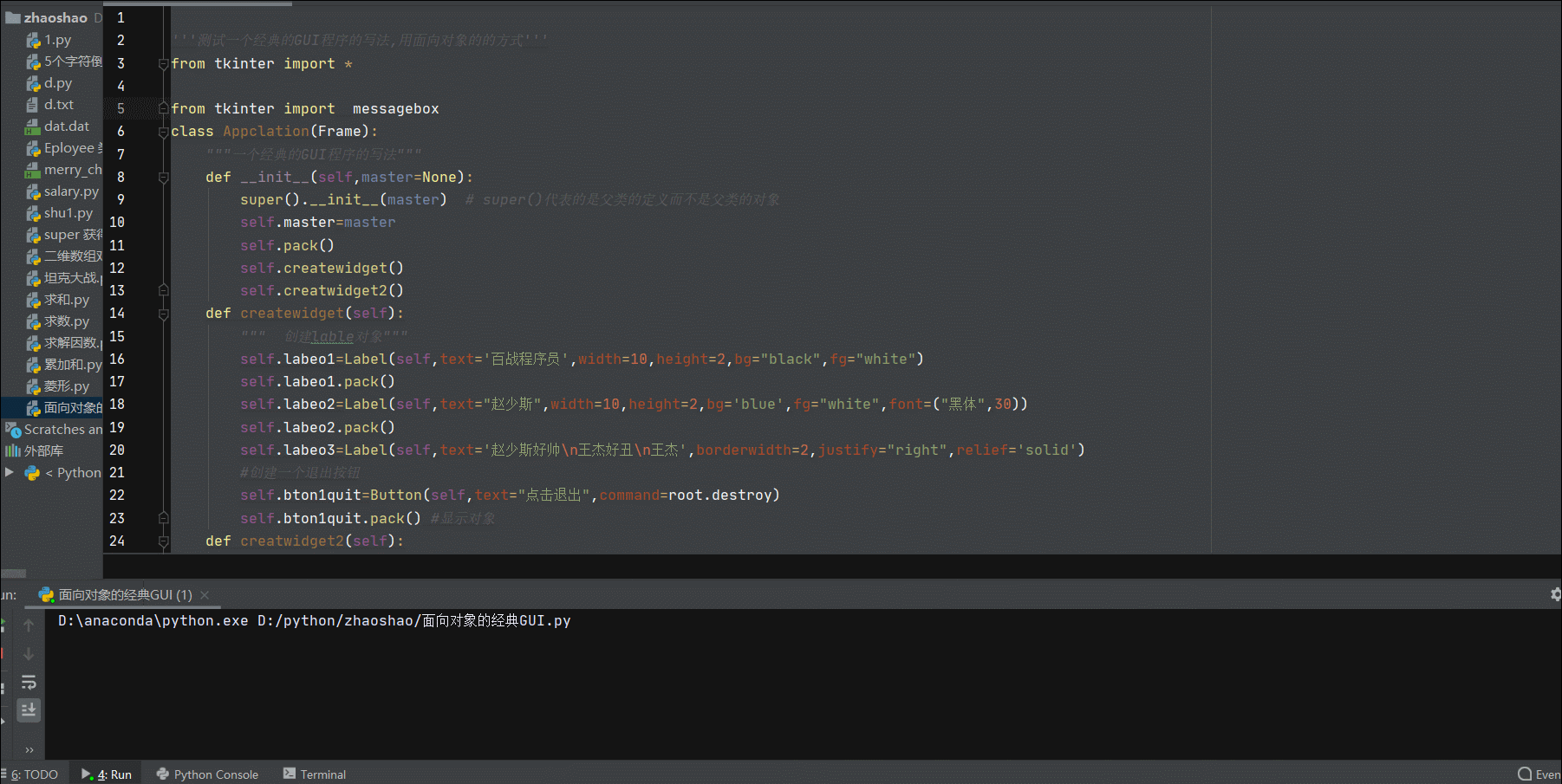1562x784 pixels.
Task: Open dat.dat in the project tree
Action: point(66,126)
